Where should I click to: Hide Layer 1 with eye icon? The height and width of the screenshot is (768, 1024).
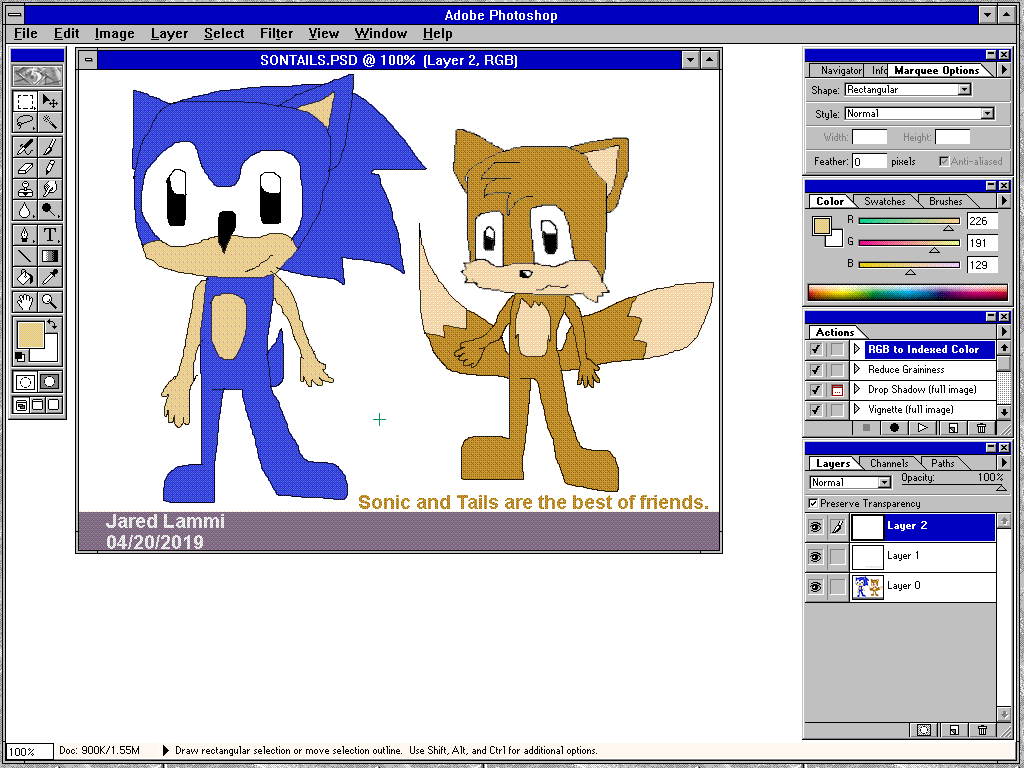816,556
